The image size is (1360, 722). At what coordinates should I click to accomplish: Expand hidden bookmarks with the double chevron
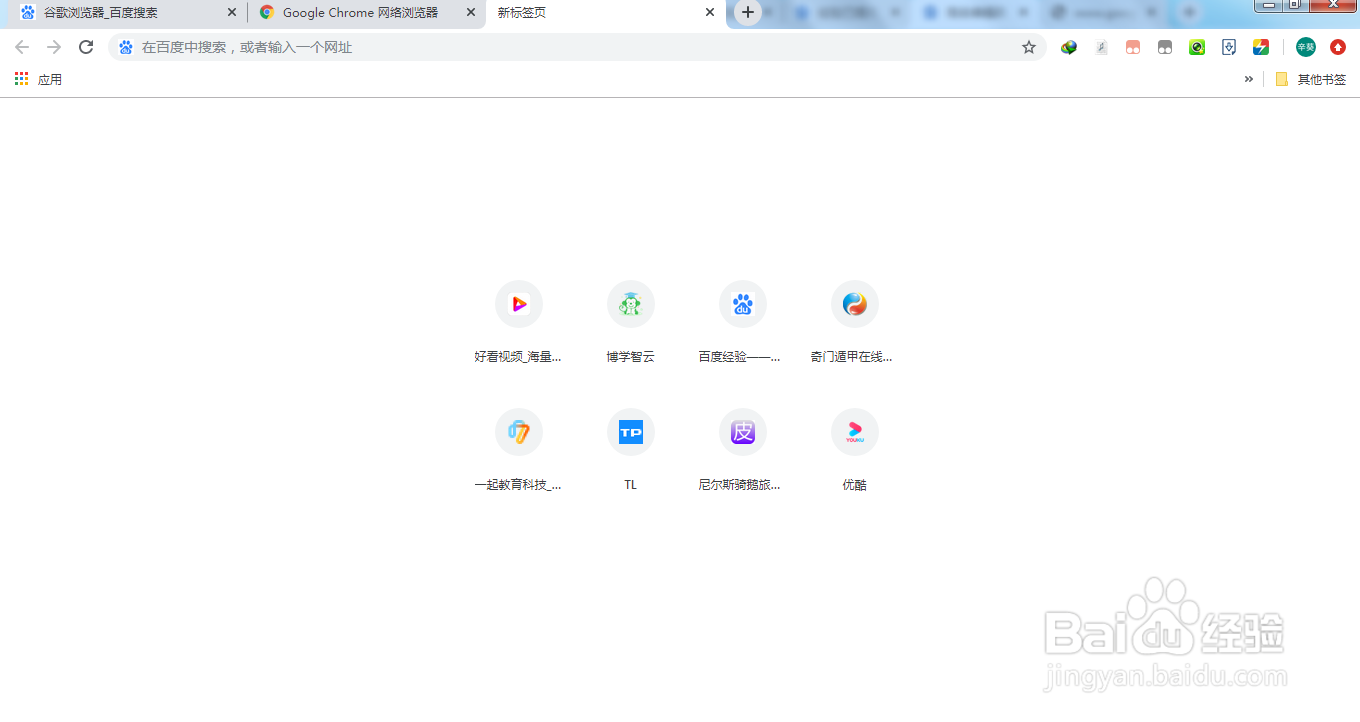pos(1249,79)
